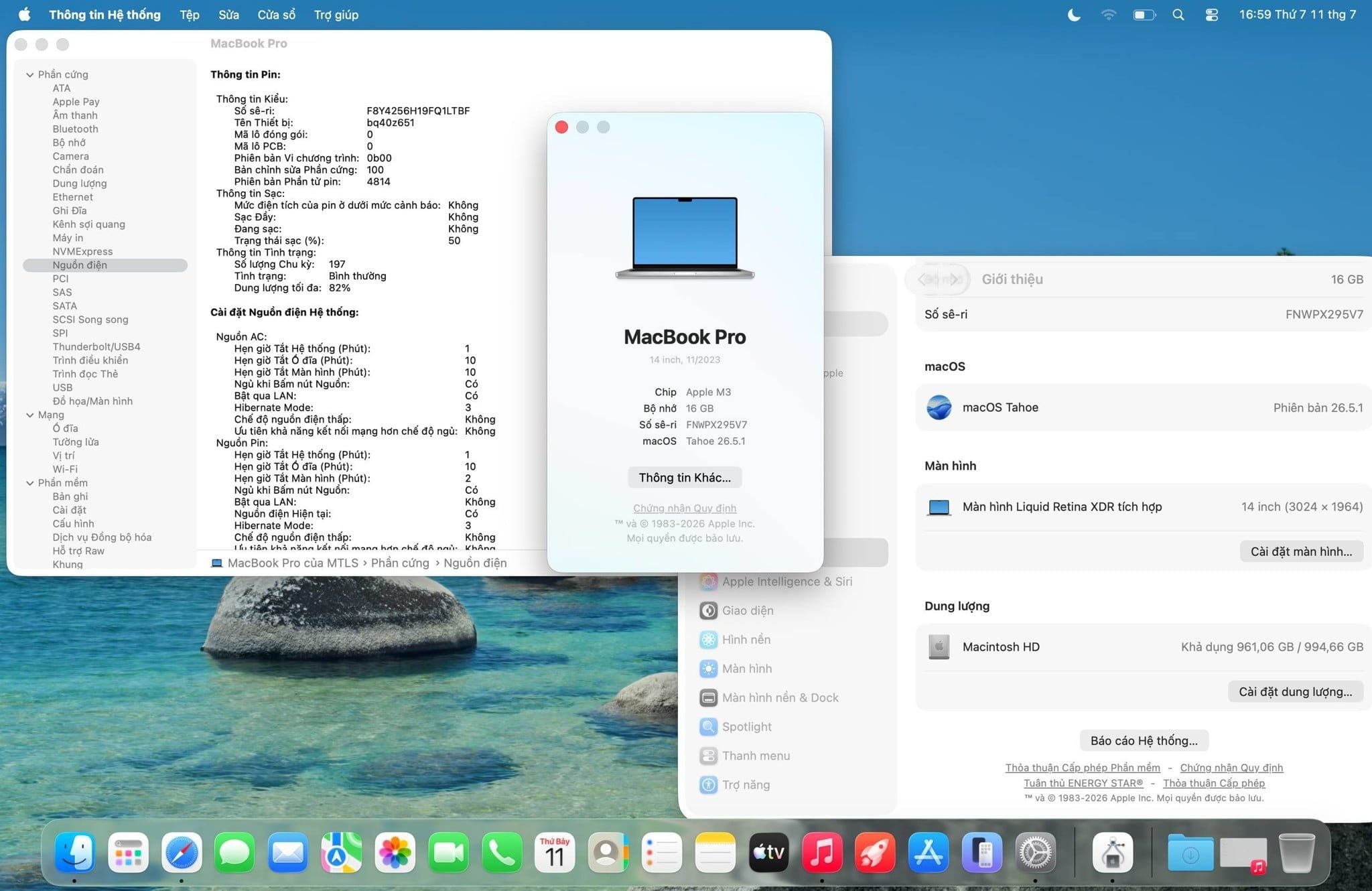Open the Phone app in the Dock

(x=502, y=852)
